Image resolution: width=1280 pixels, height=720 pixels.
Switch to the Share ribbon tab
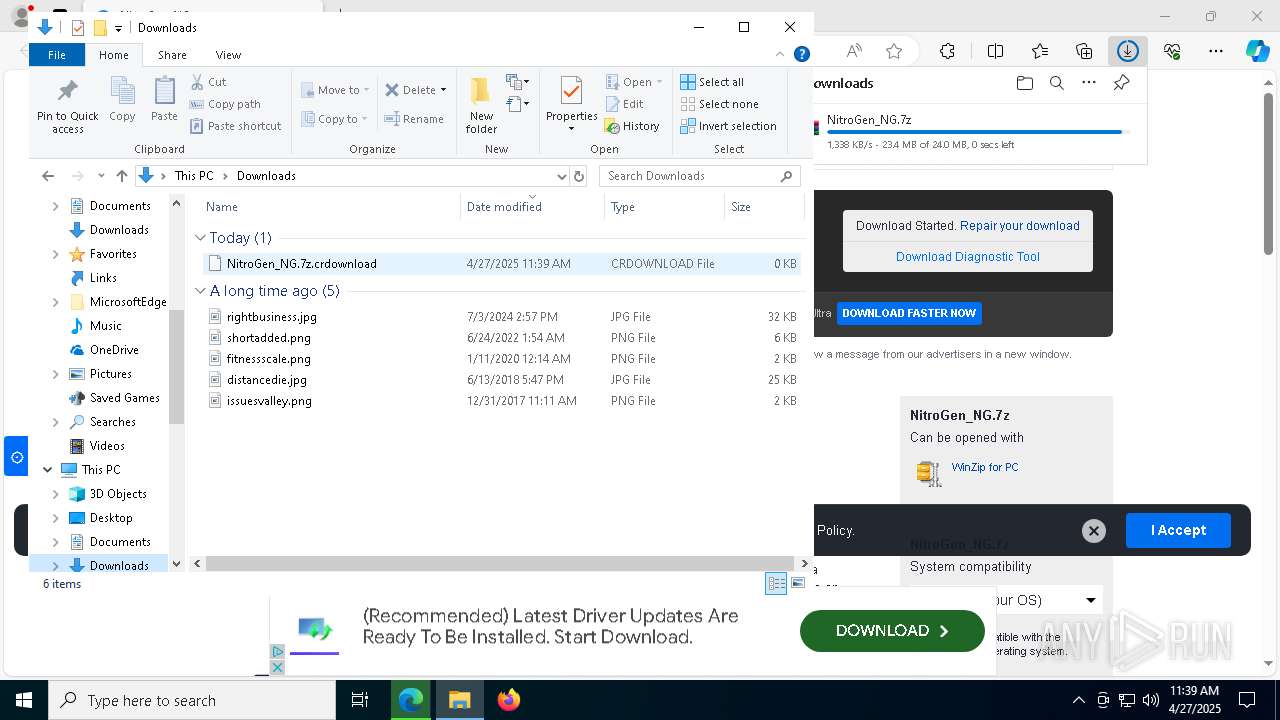click(x=172, y=55)
